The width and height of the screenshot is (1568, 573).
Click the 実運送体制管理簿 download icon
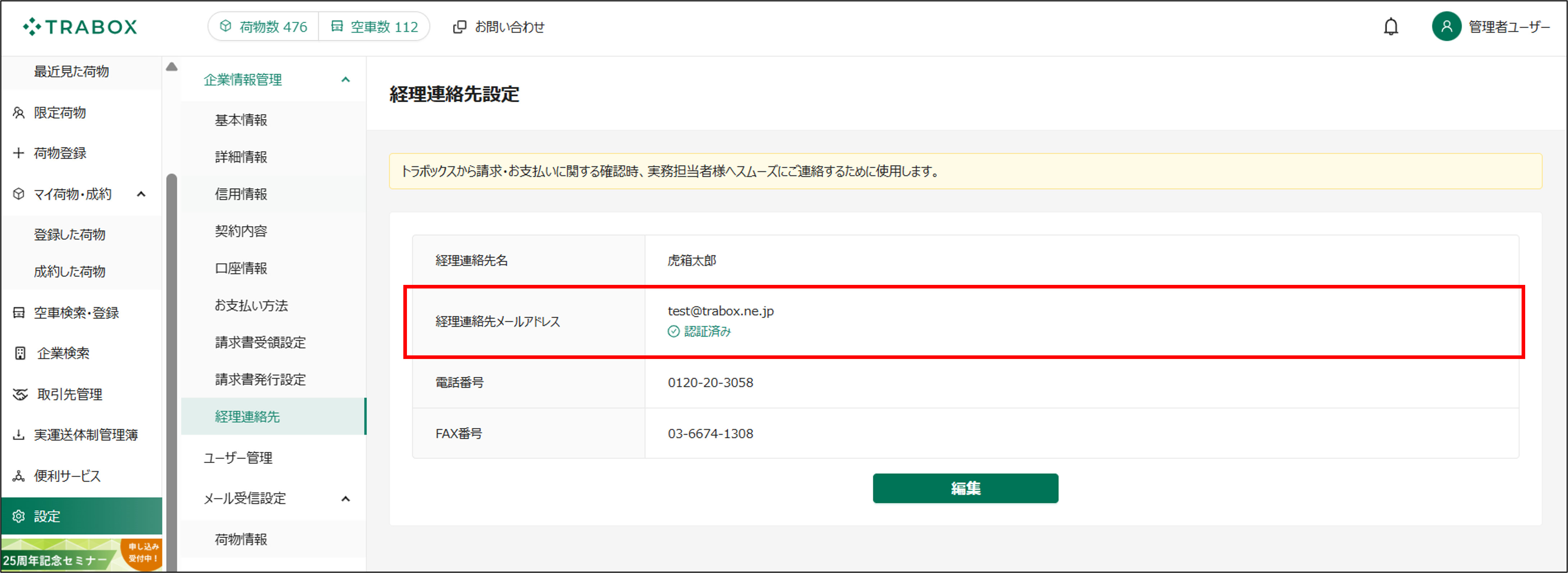point(19,435)
